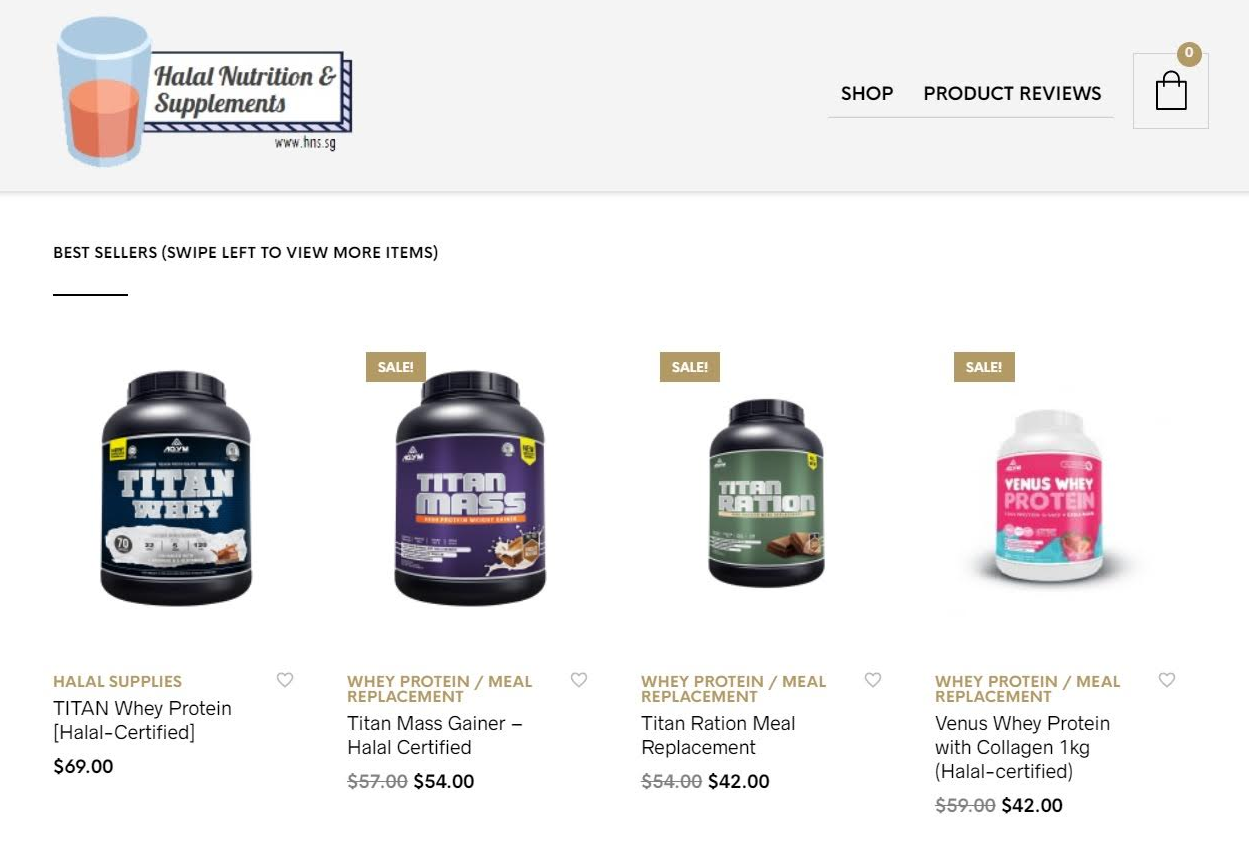Open the SHOP menu
Screen dimensions: 1249x862
[x=867, y=93]
